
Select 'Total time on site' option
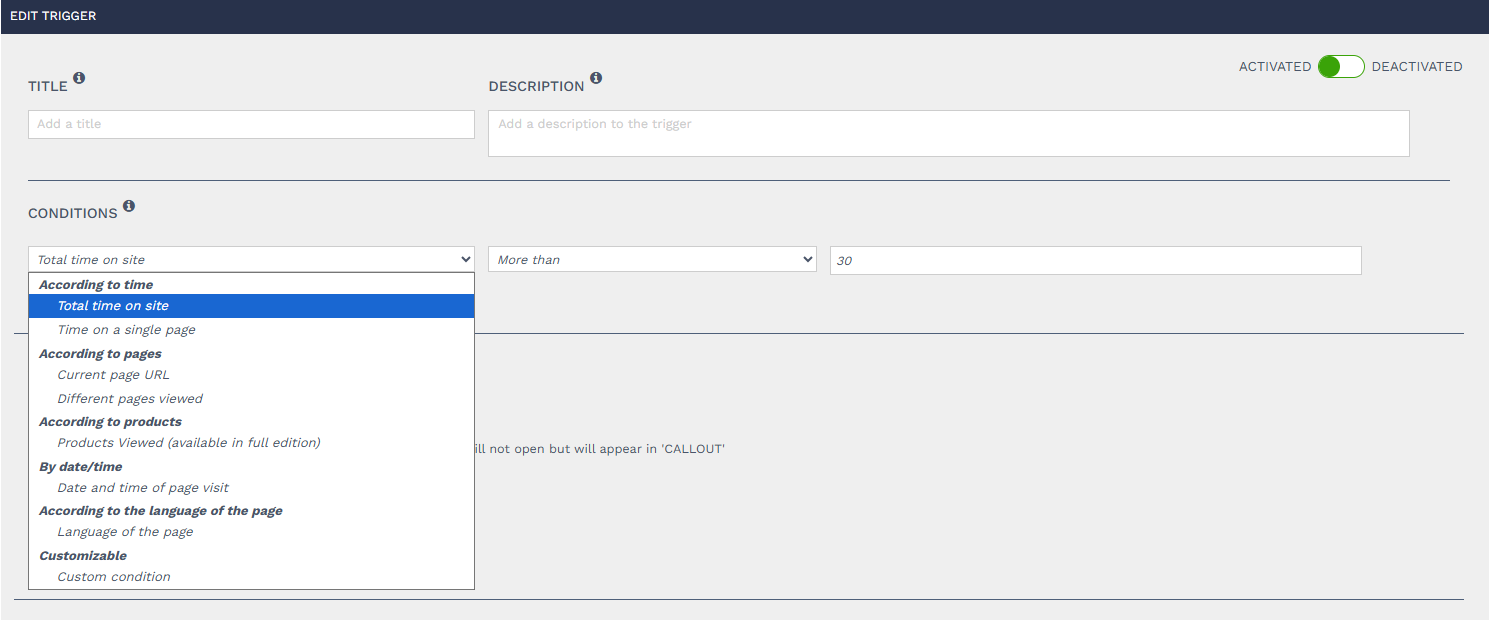tap(113, 306)
